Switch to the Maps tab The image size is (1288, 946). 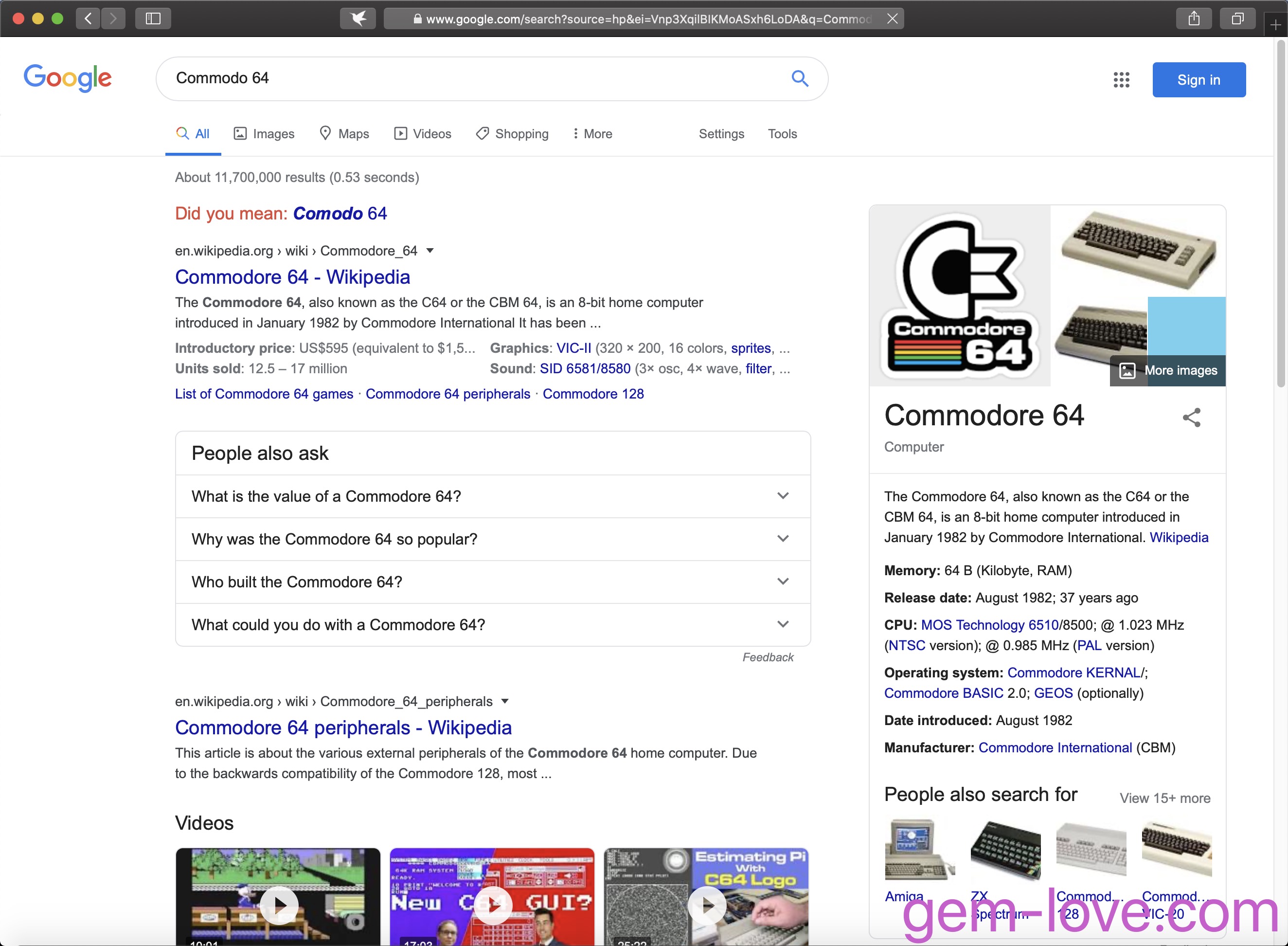coord(344,134)
